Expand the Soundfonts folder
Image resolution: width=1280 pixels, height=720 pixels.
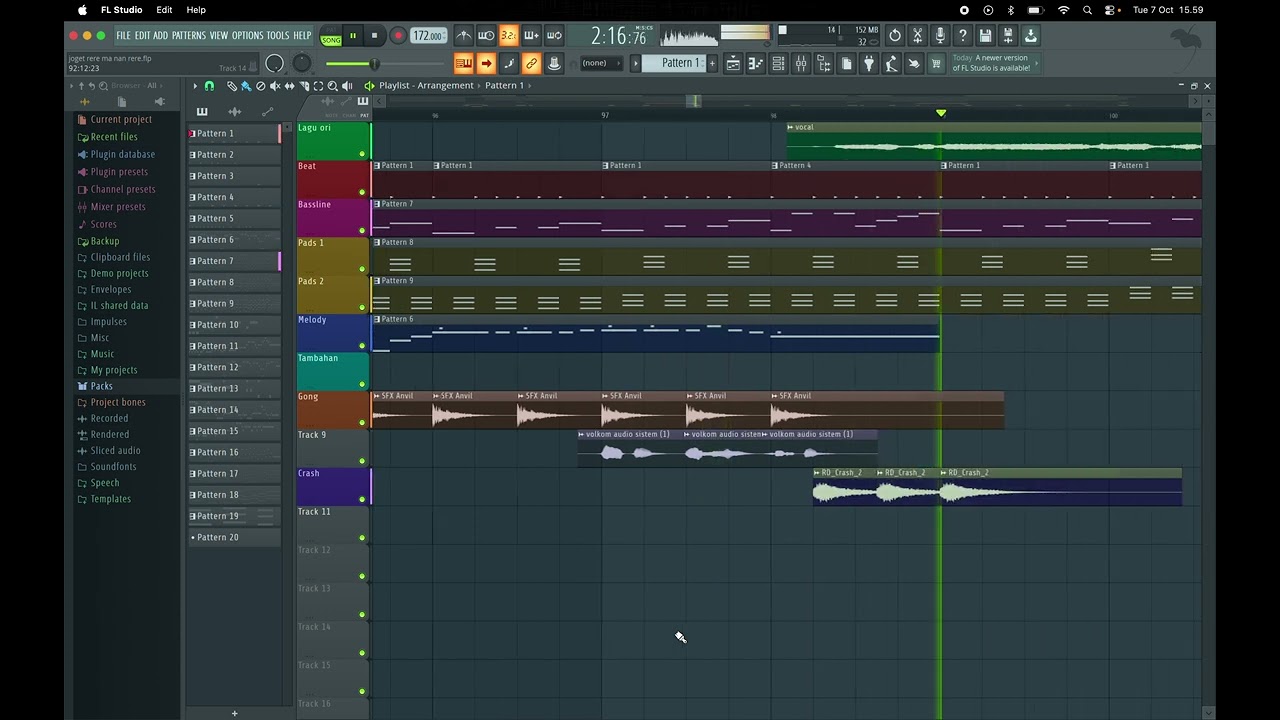click(x=113, y=466)
